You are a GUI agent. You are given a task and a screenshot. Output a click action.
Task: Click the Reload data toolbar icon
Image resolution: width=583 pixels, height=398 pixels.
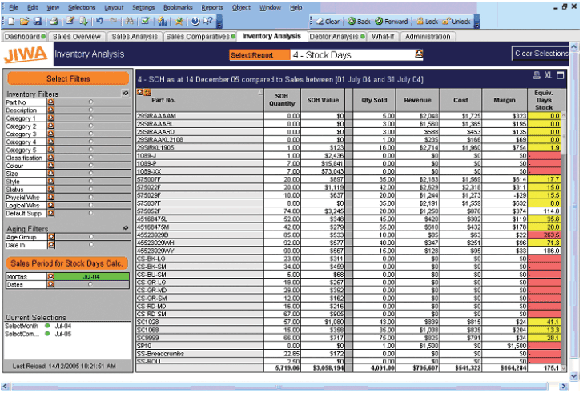tap(83, 21)
